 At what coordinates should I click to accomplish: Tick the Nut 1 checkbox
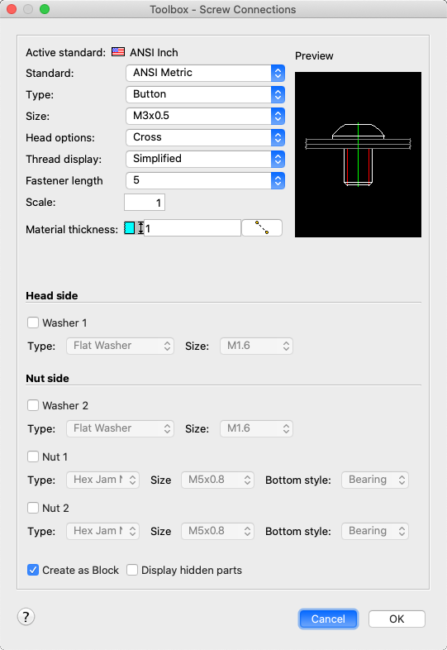pyautogui.click(x=33, y=456)
